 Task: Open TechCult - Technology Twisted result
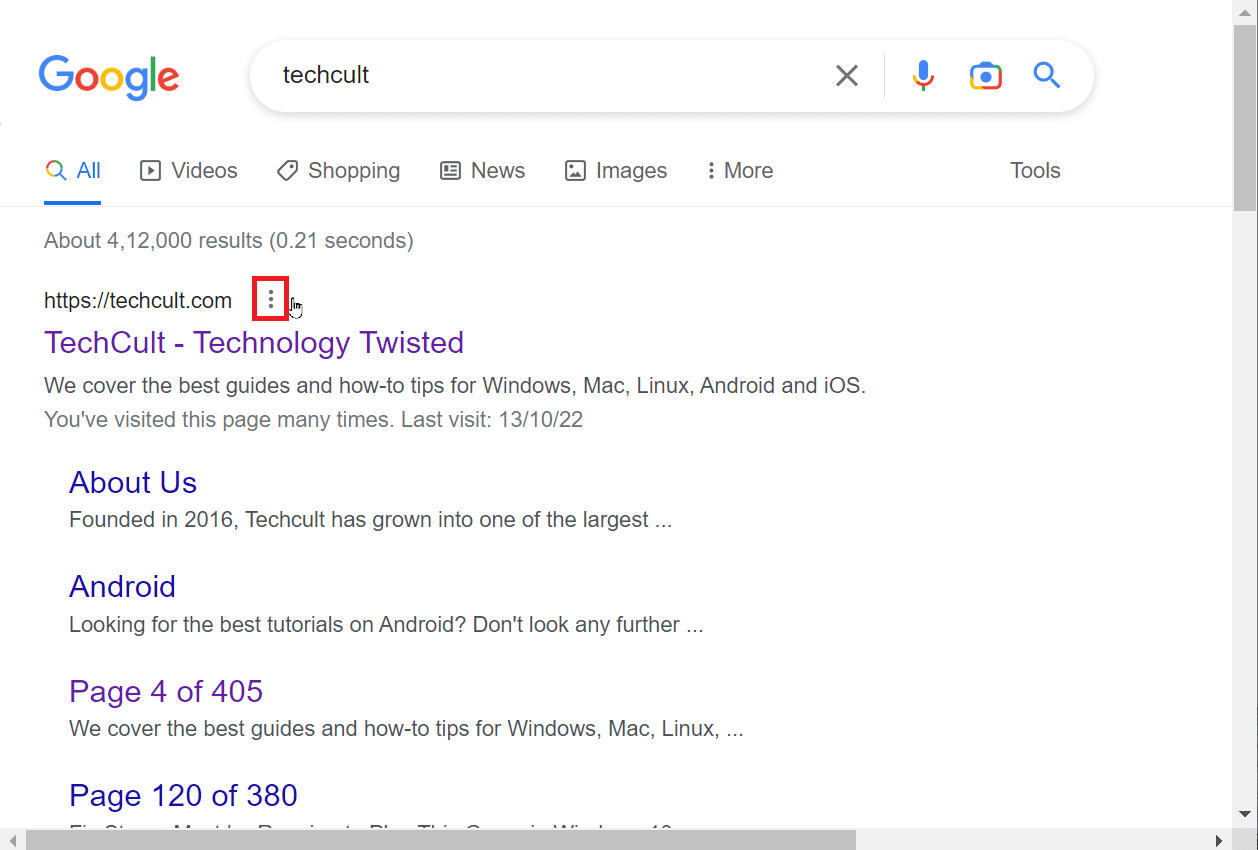click(x=254, y=342)
